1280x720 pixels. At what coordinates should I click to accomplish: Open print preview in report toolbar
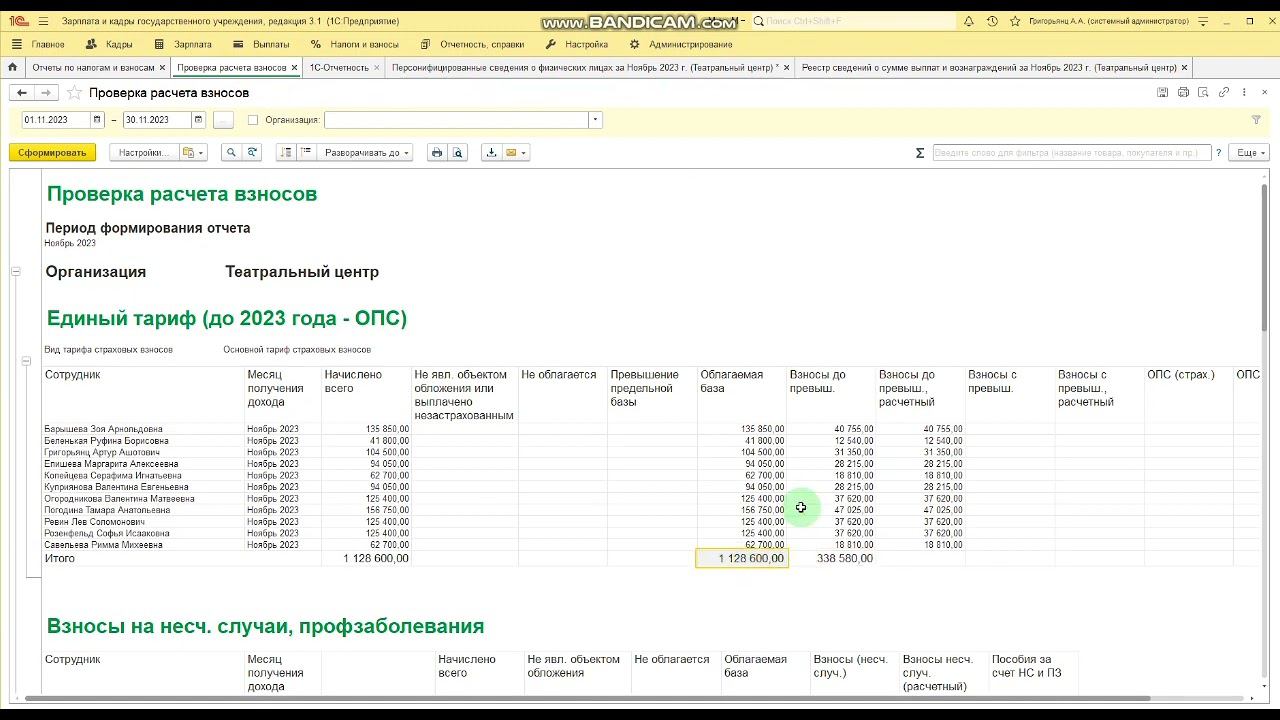pos(458,153)
